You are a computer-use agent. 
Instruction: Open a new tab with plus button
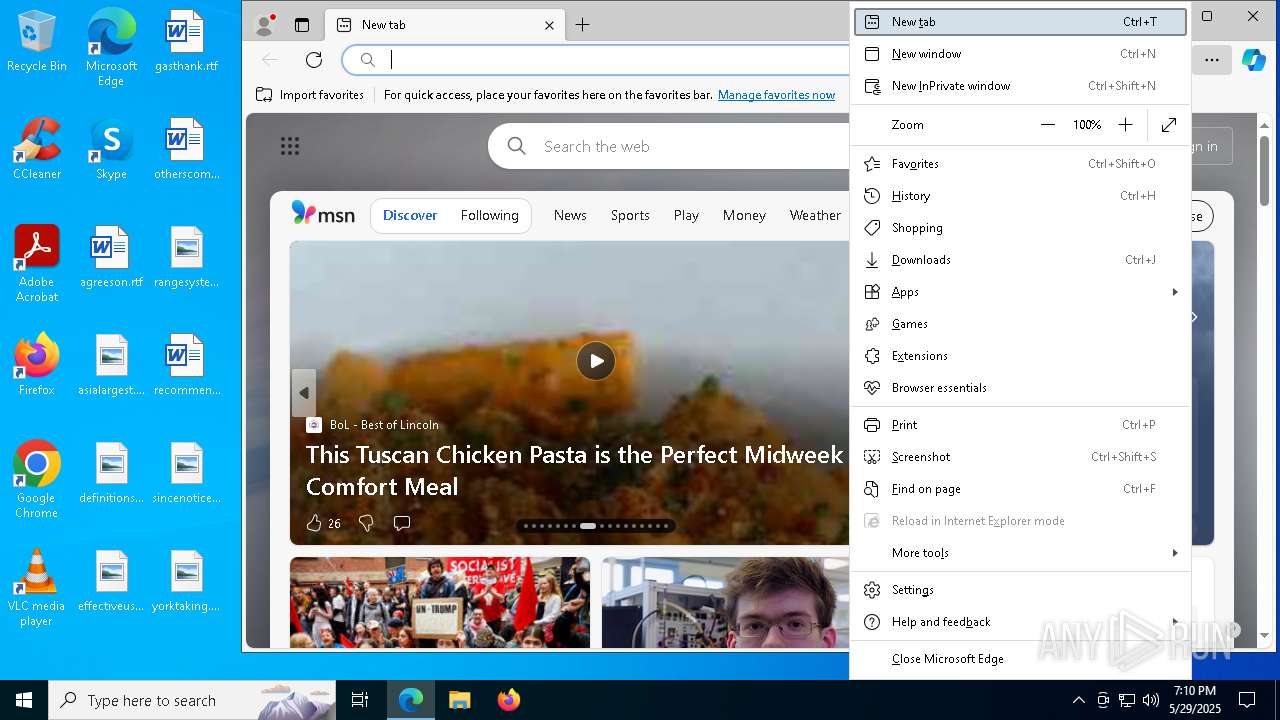[x=583, y=25]
